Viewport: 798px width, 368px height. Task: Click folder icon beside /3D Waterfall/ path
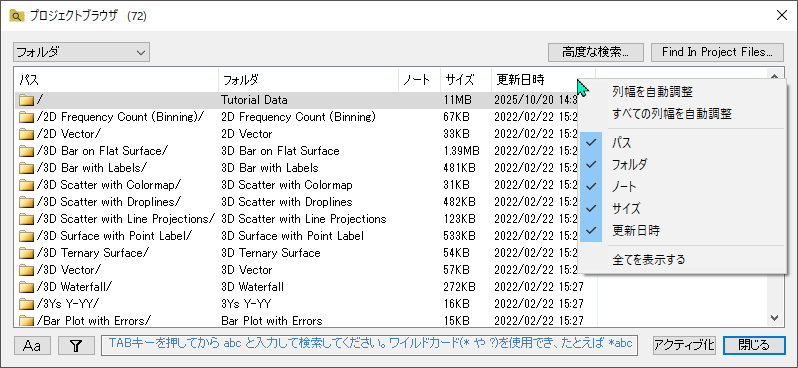(x=26, y=287)
